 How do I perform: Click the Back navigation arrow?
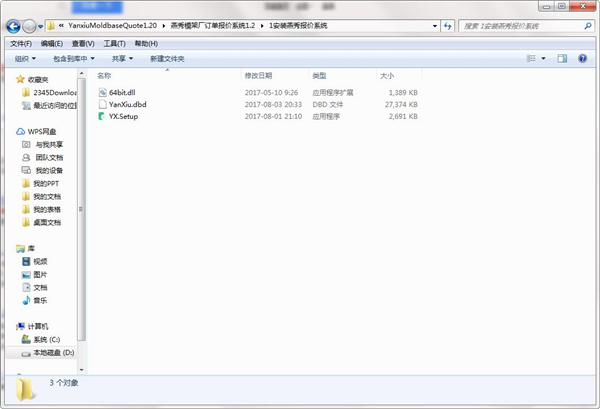(x=14, y=25)
